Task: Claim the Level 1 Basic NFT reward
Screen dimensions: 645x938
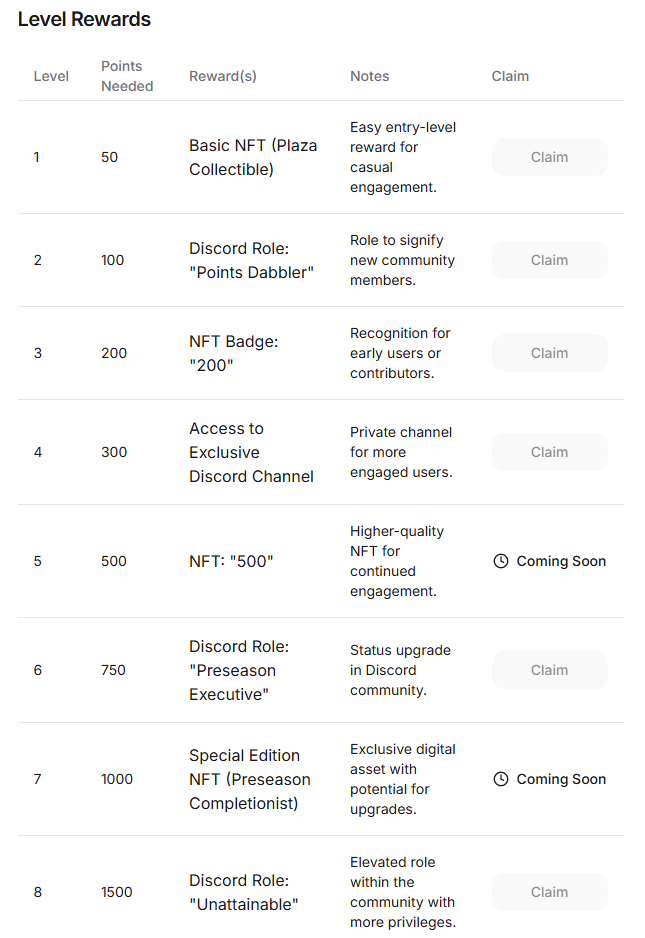Action: pos(549,157)
